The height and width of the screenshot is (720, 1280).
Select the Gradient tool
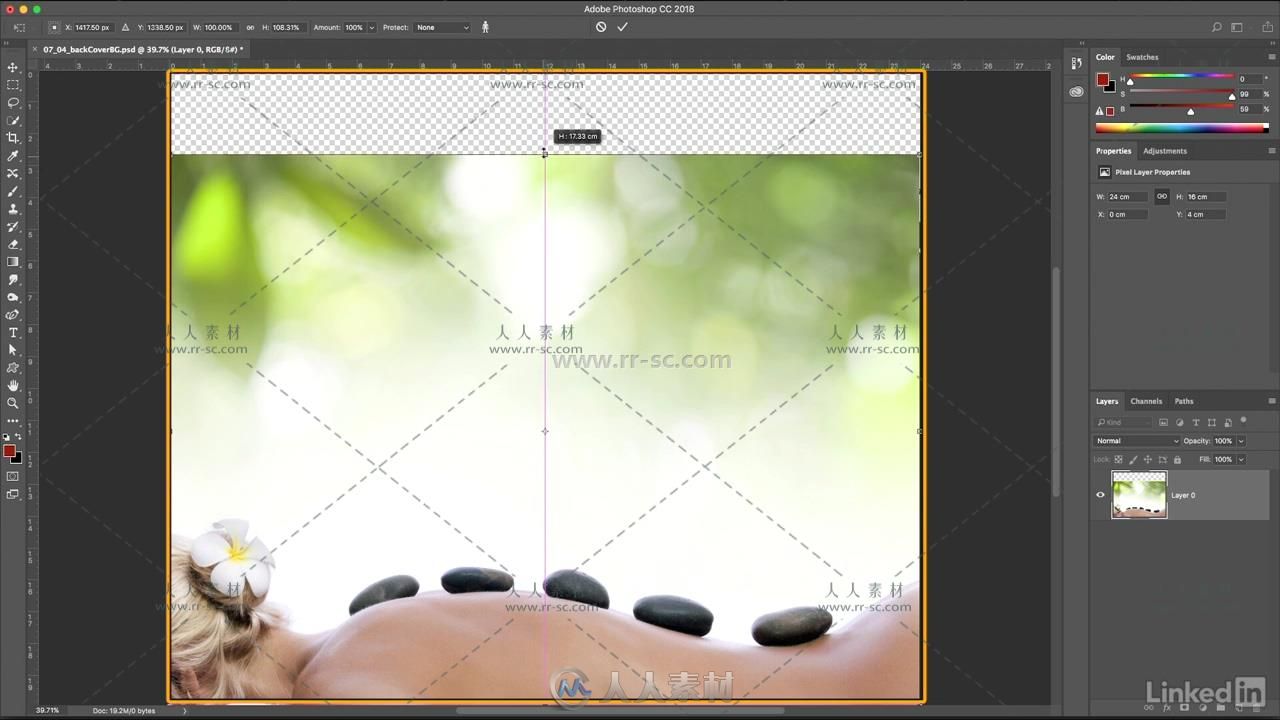click(x=13, y=262)
